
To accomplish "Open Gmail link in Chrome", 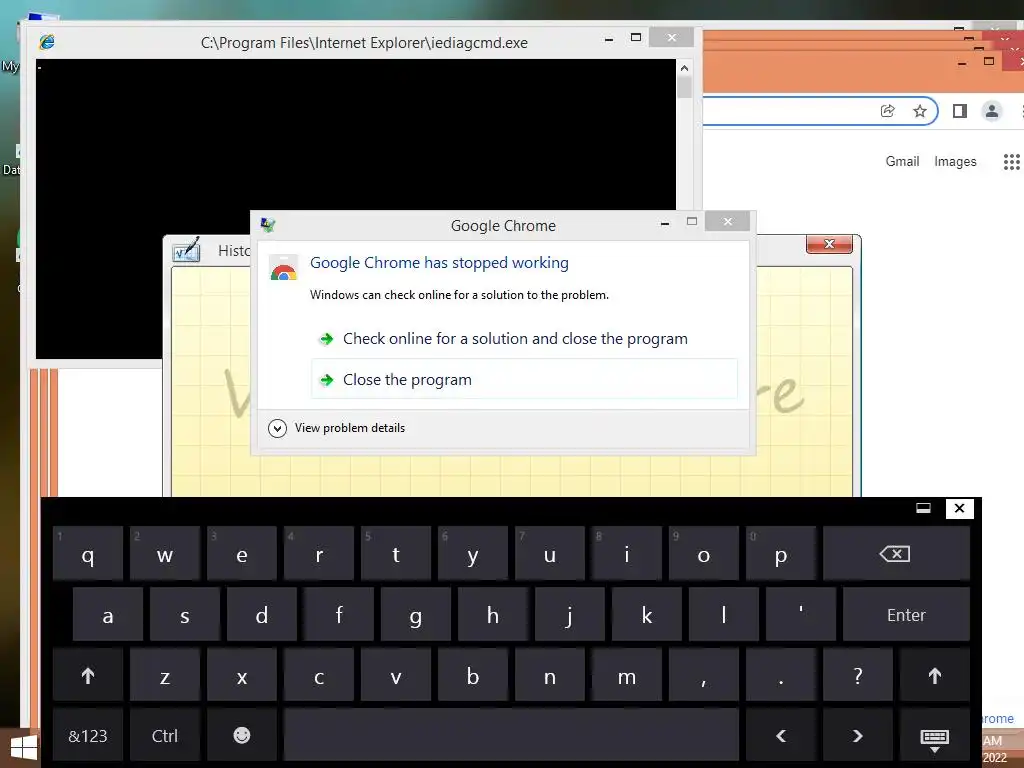I will [902, 161].
